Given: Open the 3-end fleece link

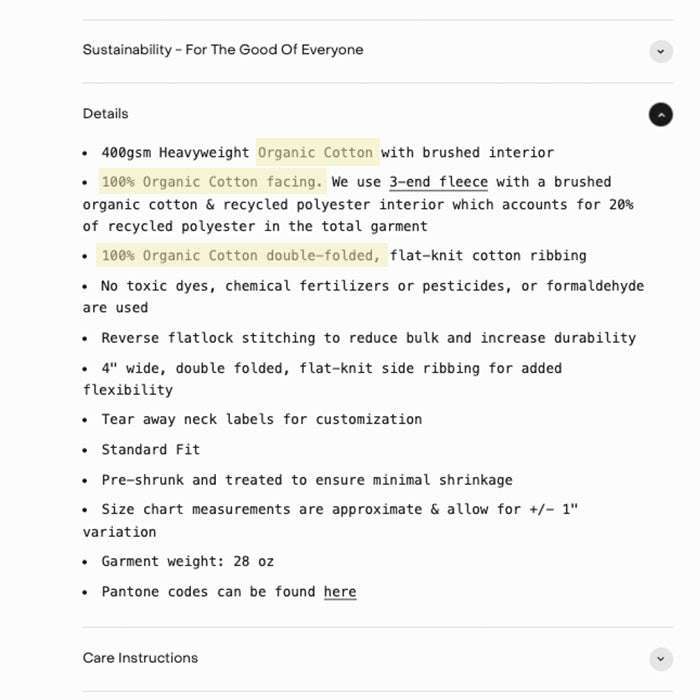Looking at the screenshot, I should click(438, 182).
